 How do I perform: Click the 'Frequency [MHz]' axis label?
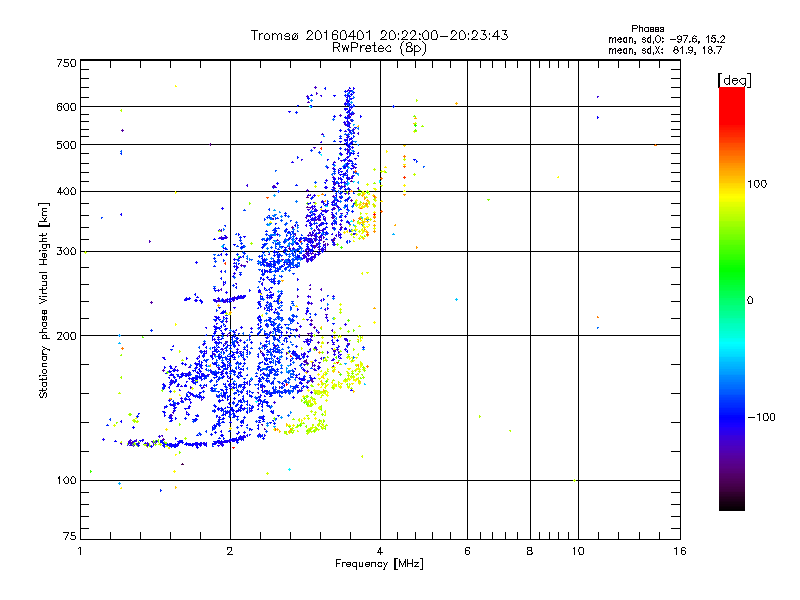379,564
